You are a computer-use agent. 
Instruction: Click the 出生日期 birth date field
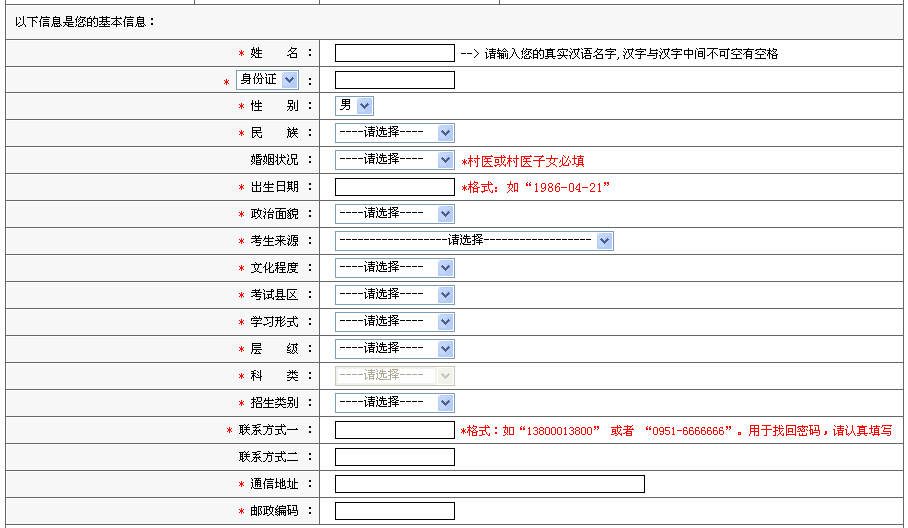[x=394, y=186]
